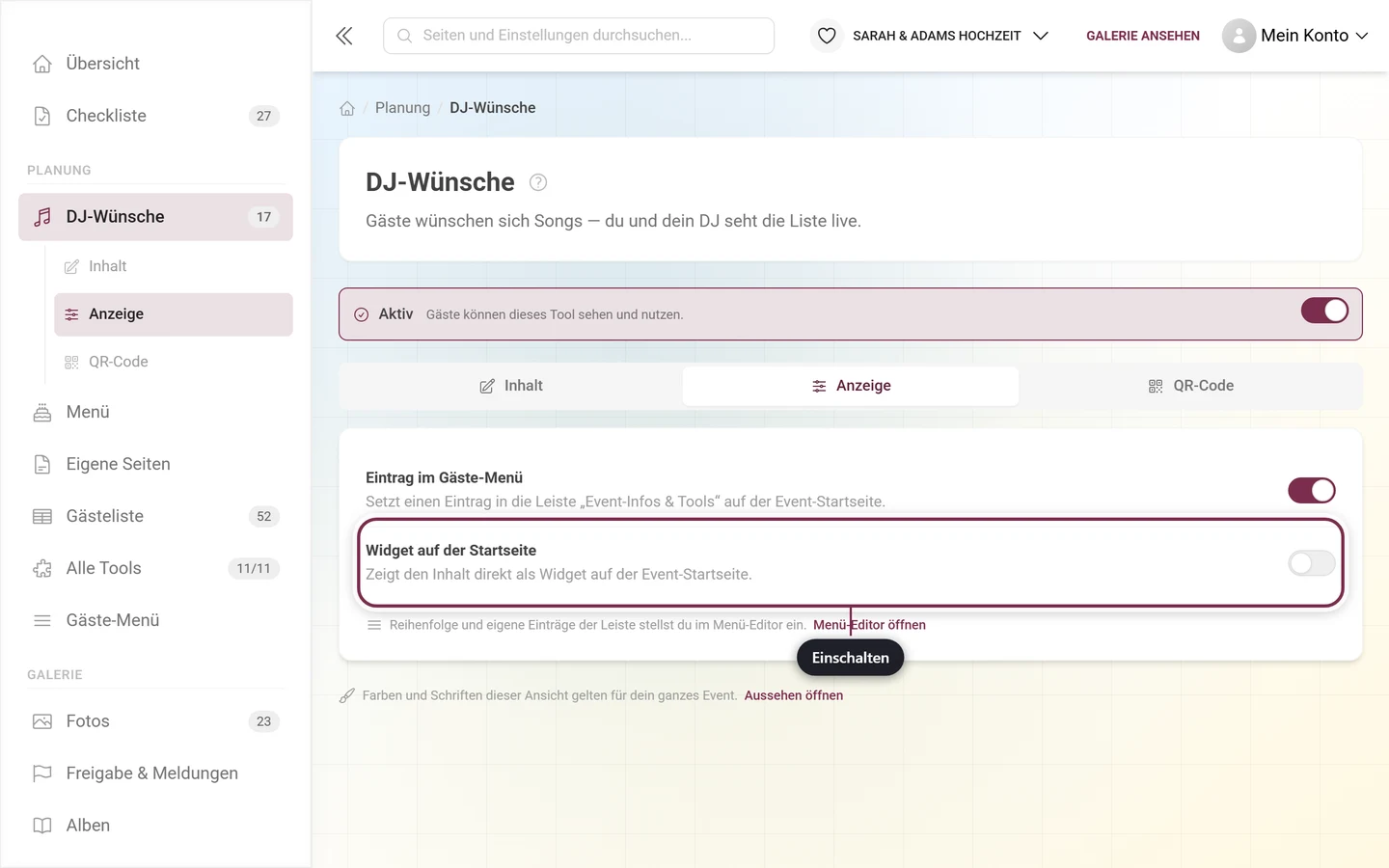
Task: Click the home icon in breadcrumb
Action: coord(347,108)
